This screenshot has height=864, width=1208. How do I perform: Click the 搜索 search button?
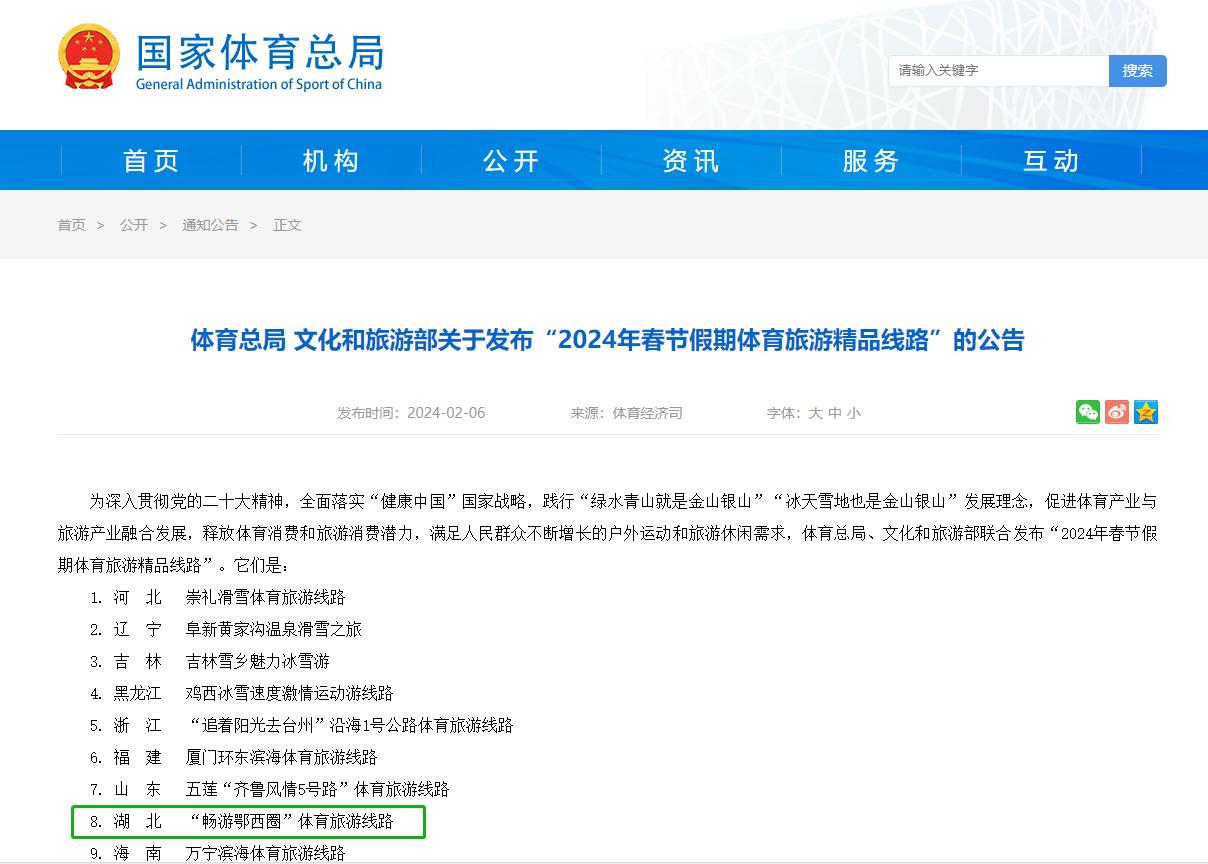pyautogui.click(x=1138, y=71)
